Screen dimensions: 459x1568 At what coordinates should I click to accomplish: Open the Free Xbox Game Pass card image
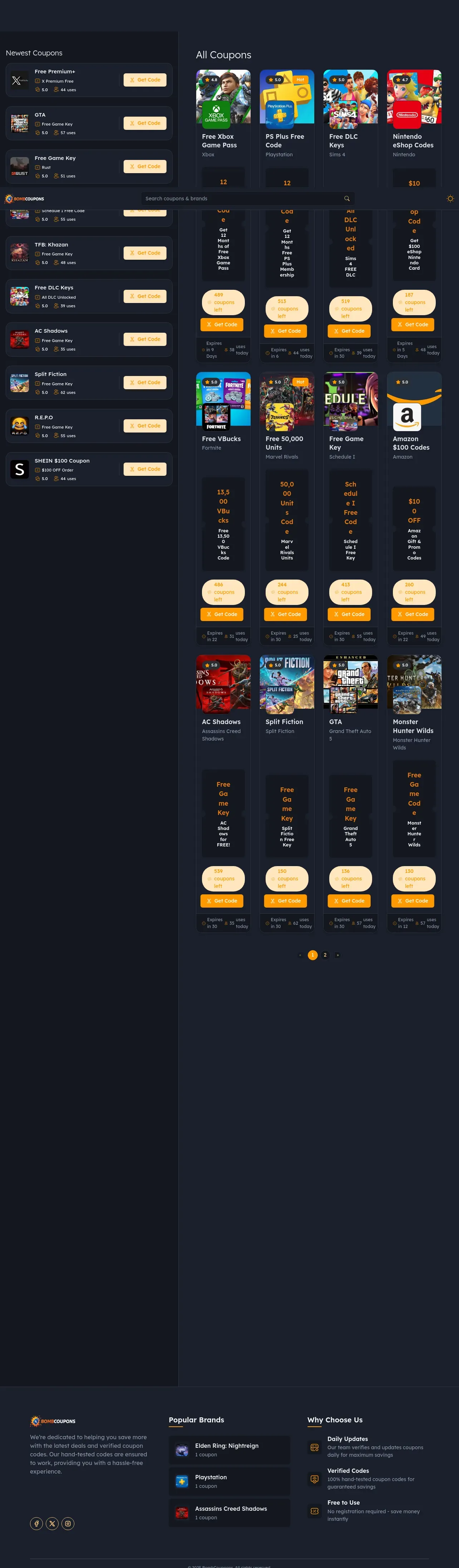tap(223, 97)
